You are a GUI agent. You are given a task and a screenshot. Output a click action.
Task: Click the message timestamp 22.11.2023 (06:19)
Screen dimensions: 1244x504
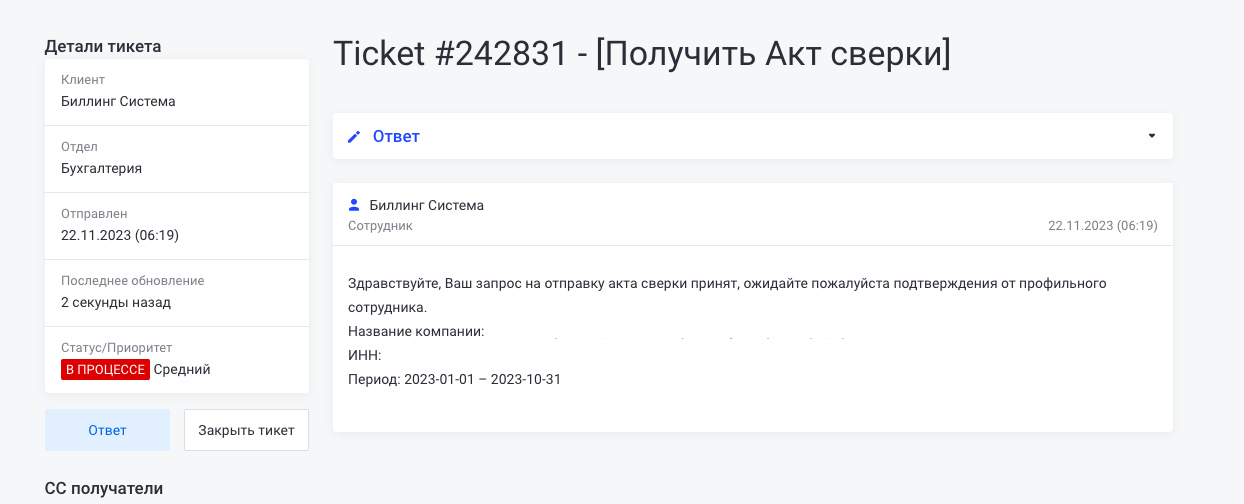[x=1103, y=226]
